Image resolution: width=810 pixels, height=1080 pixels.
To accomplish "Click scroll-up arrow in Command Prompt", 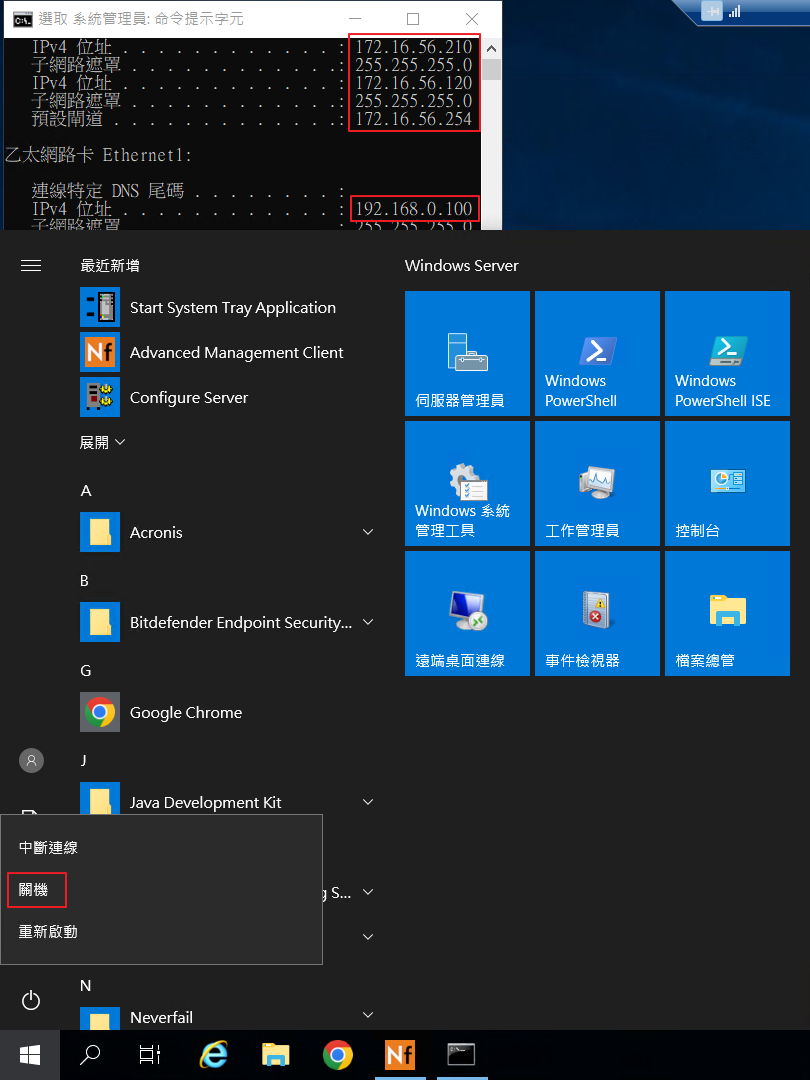I will tap(491, 49).
